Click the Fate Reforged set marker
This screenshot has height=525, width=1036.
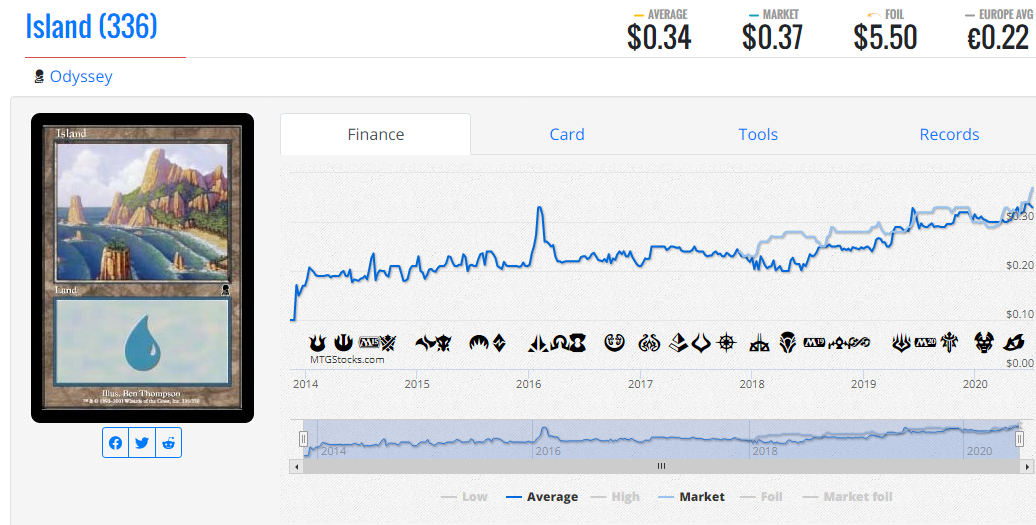pyautogui.click(x=425, y=343)
